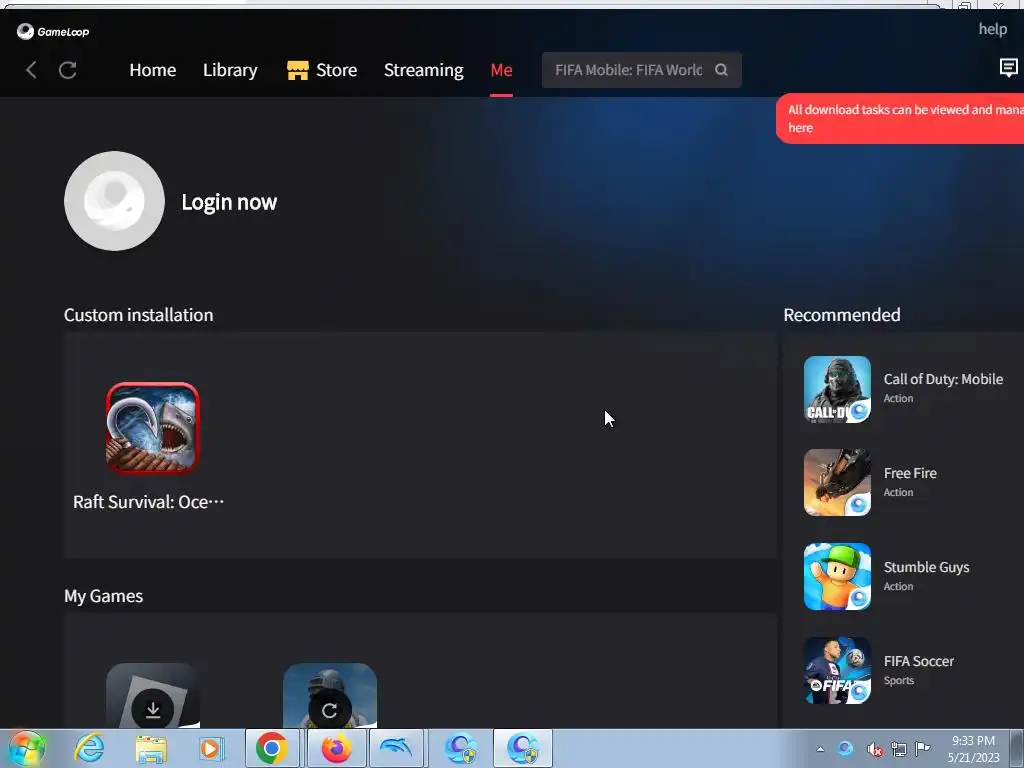Viewport: 1024px width, 768px height.
Task: Click the magnifier search icon
Action: click(x=721, y=70)
